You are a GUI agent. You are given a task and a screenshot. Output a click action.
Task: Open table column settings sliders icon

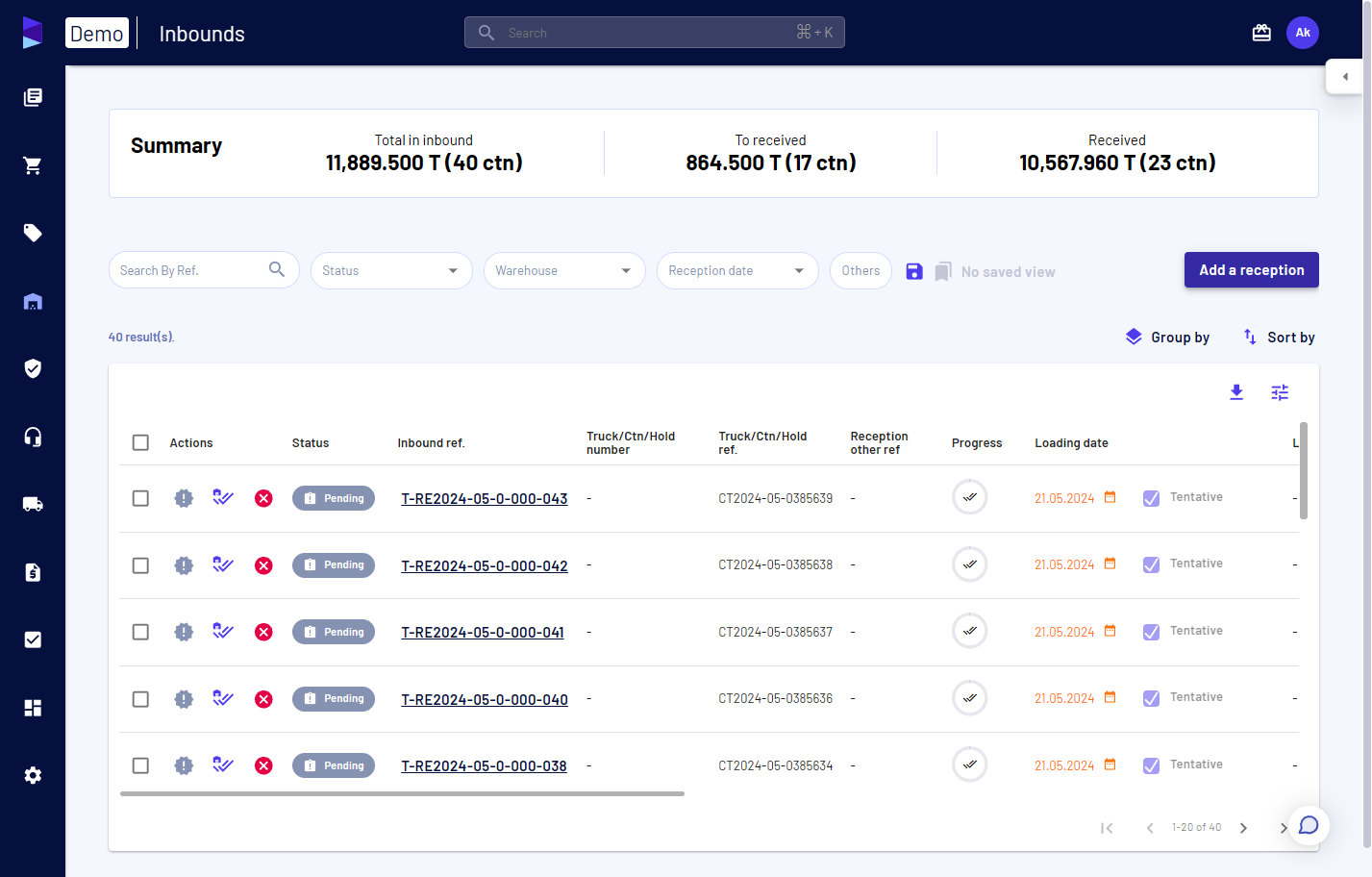[1280, 392]
